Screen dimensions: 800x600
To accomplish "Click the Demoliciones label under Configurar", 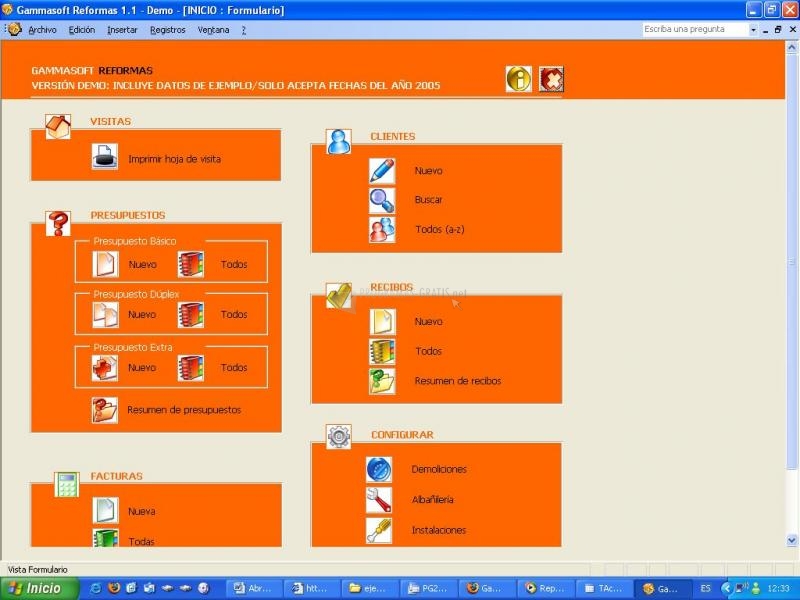I will pos(439,469).
